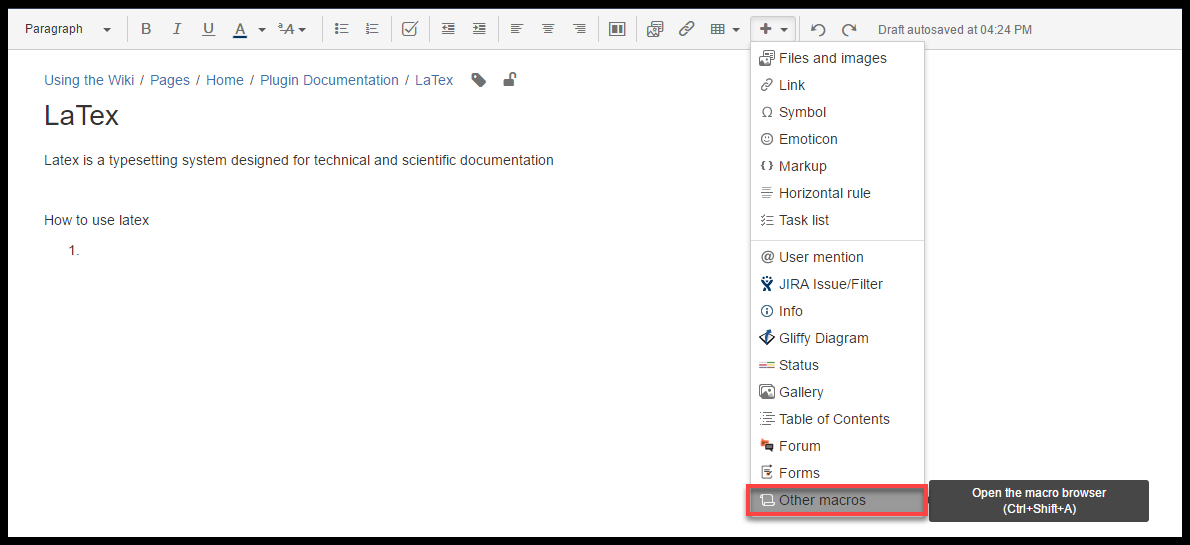Choose Forum from the insert menu
This screenshot has height=545, width=1190.
pos(837,446)
